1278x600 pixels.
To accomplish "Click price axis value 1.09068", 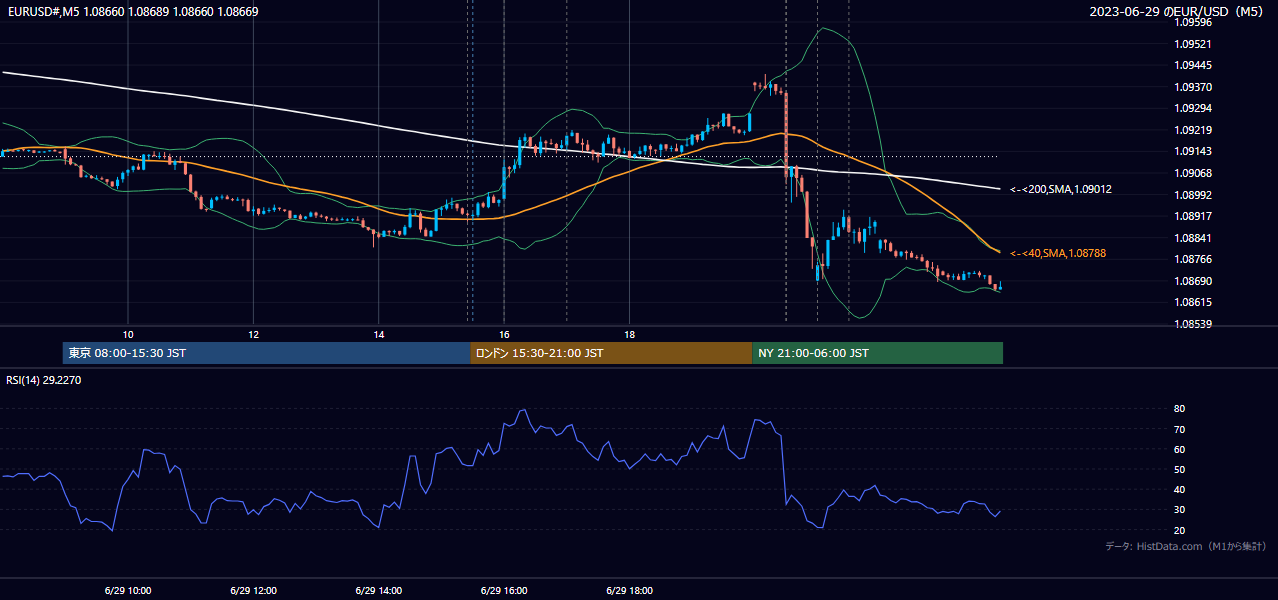I will coord(1192,173).
